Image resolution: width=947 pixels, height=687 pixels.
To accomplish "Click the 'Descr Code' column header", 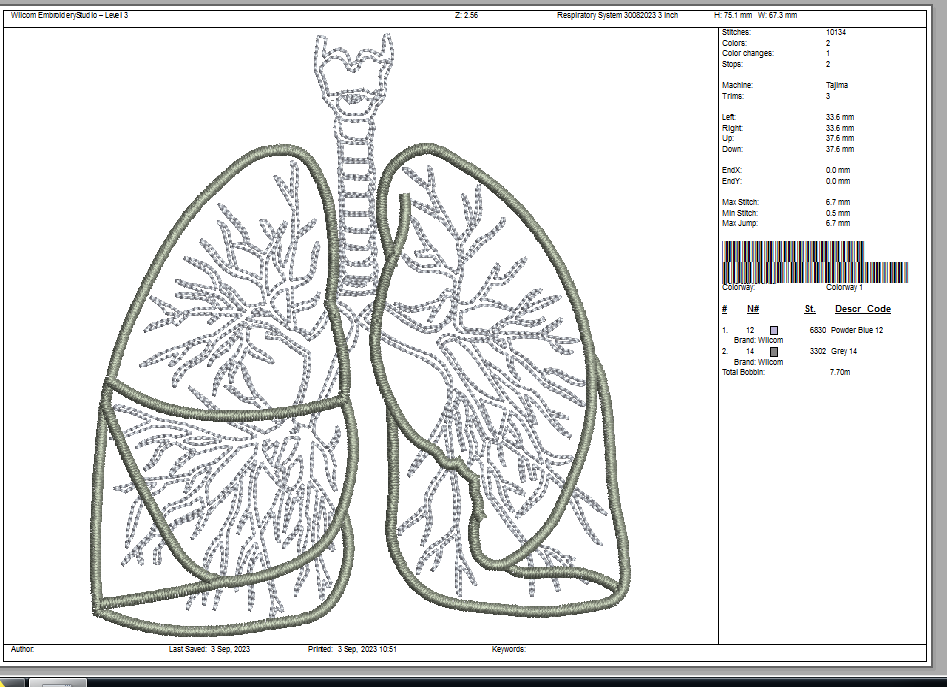I will [862, 309].
